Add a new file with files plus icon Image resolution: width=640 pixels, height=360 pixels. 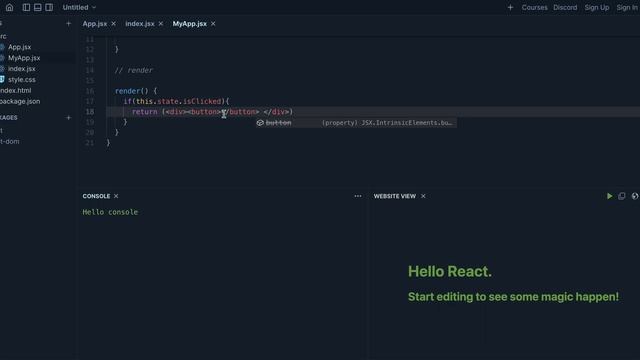69,24
